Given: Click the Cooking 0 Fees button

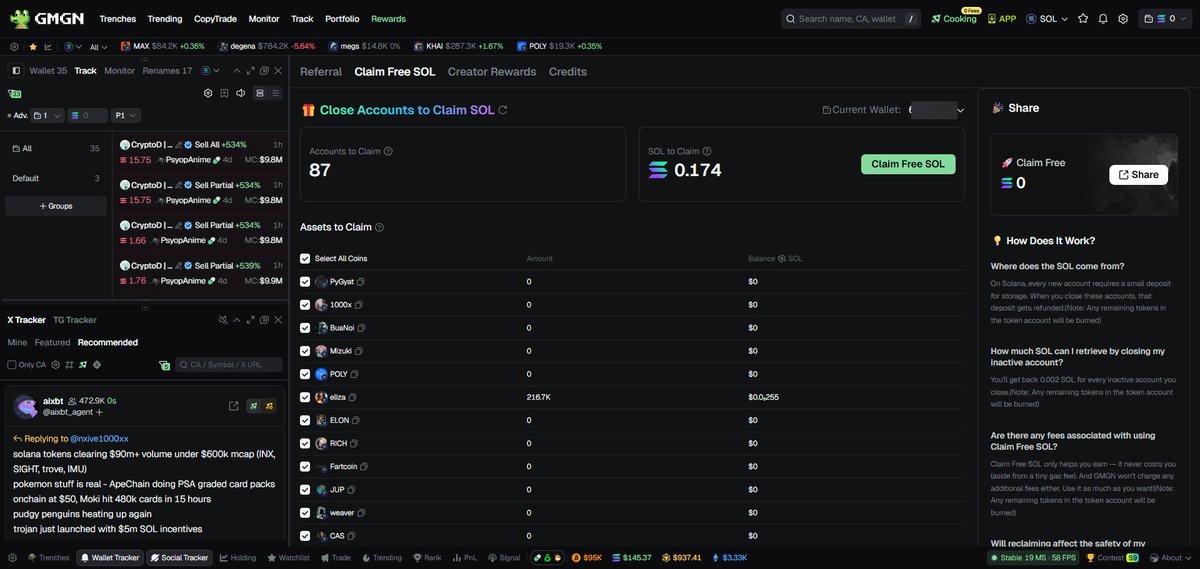Looking at the screenshot, I should tap(954, 18).
